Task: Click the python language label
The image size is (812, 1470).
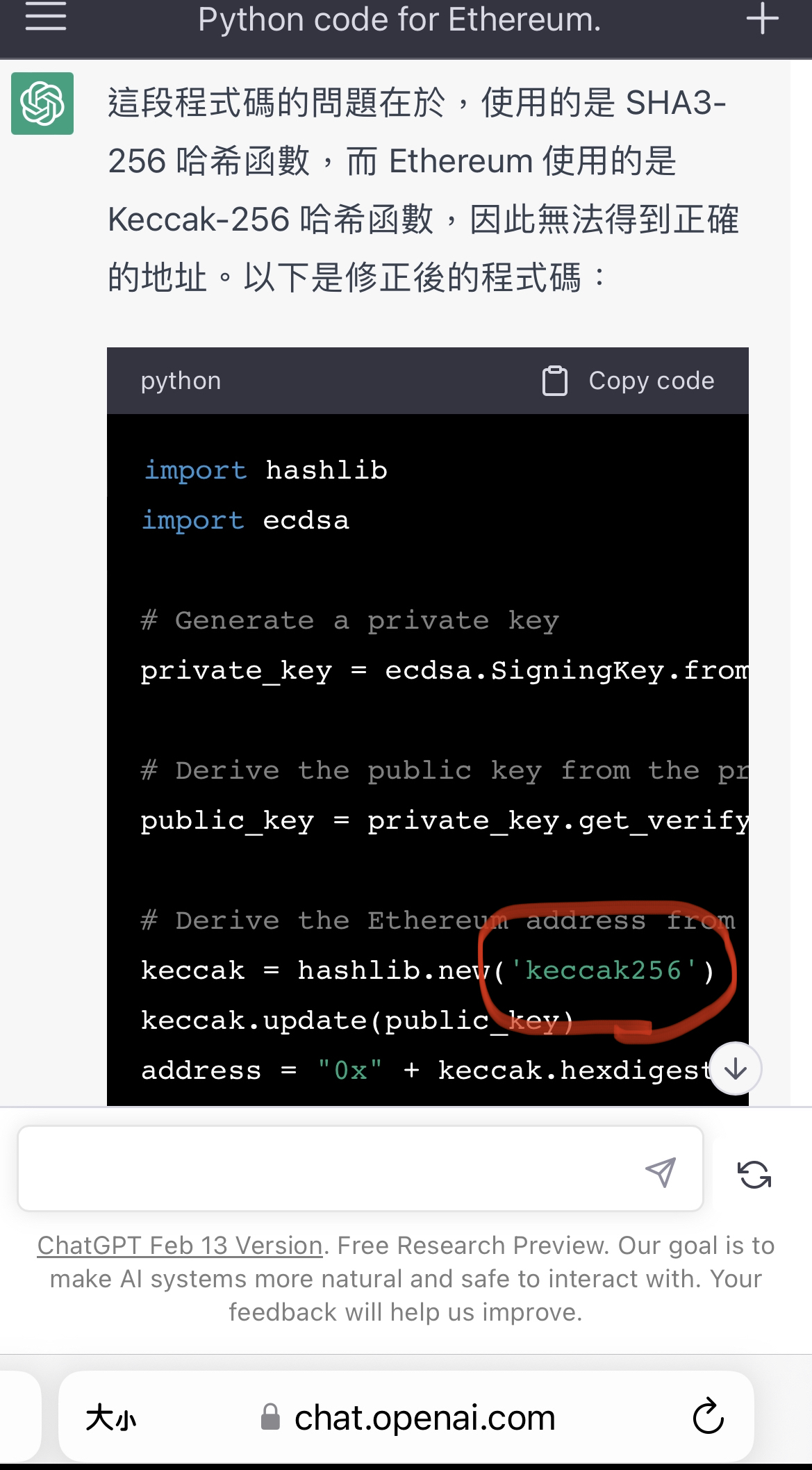Action: tap(181, 381)
